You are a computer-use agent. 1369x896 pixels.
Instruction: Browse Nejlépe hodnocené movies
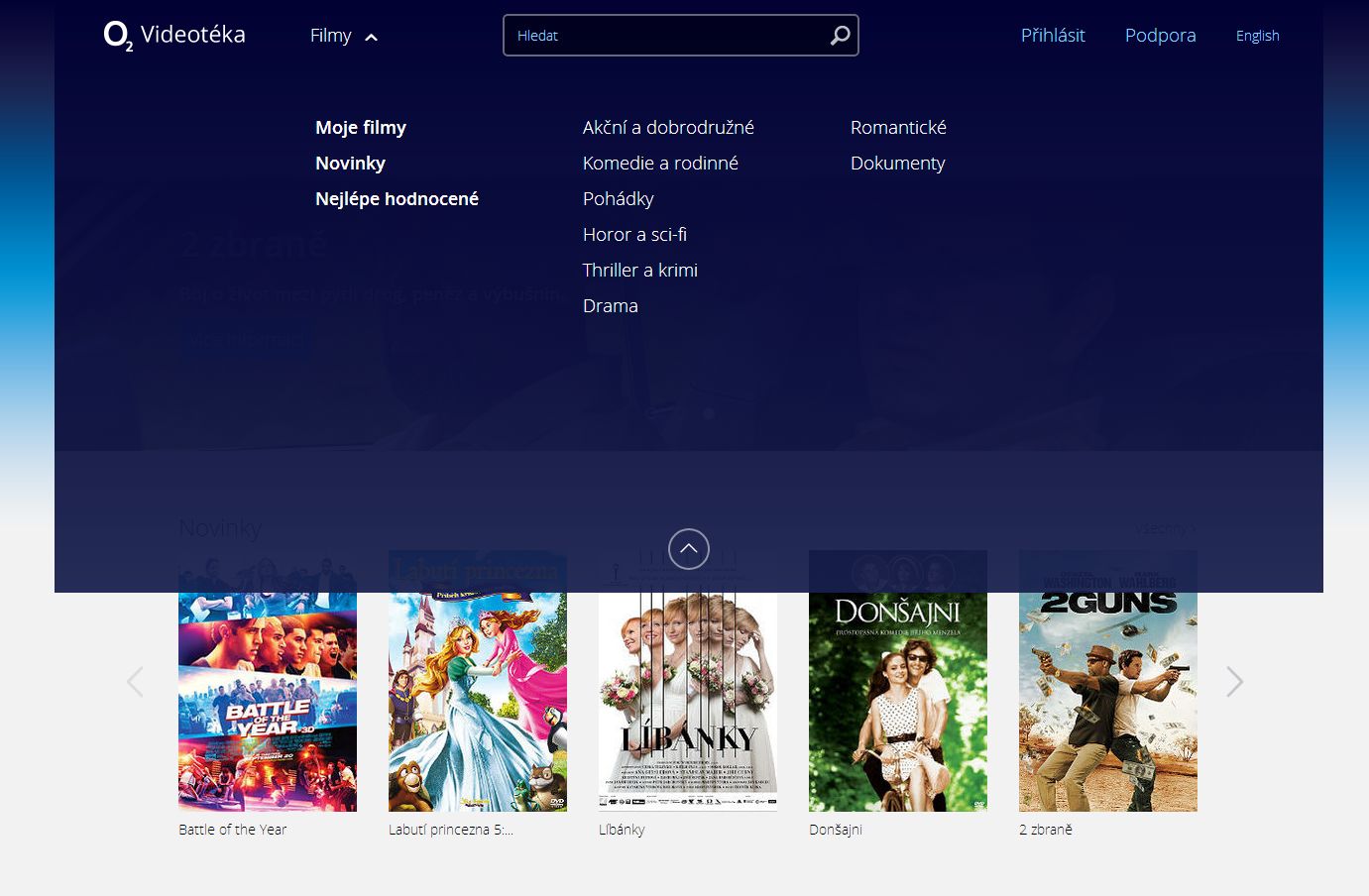point(397,198)
